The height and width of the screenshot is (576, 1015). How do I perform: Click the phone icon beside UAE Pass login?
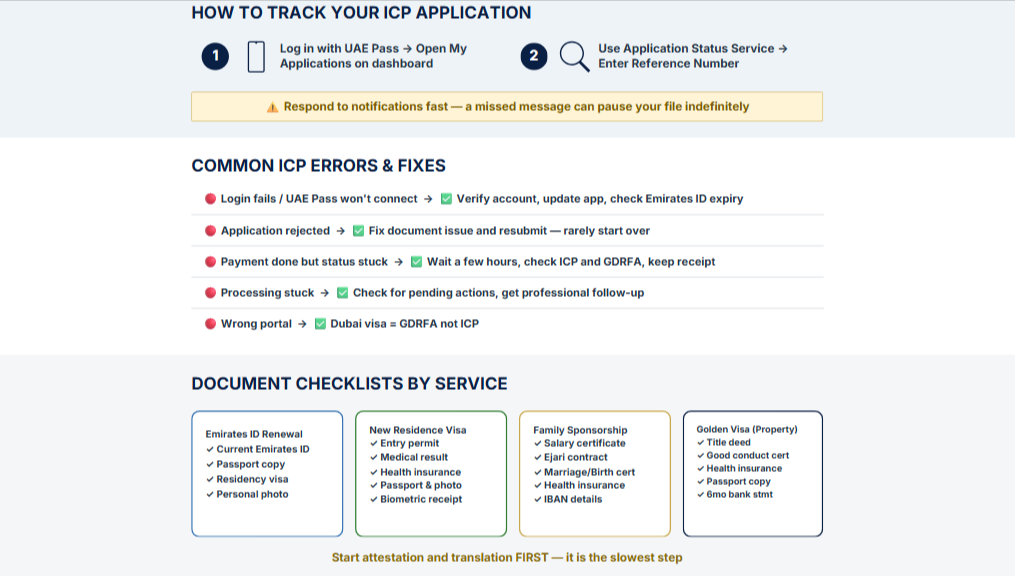click(256, 56)
